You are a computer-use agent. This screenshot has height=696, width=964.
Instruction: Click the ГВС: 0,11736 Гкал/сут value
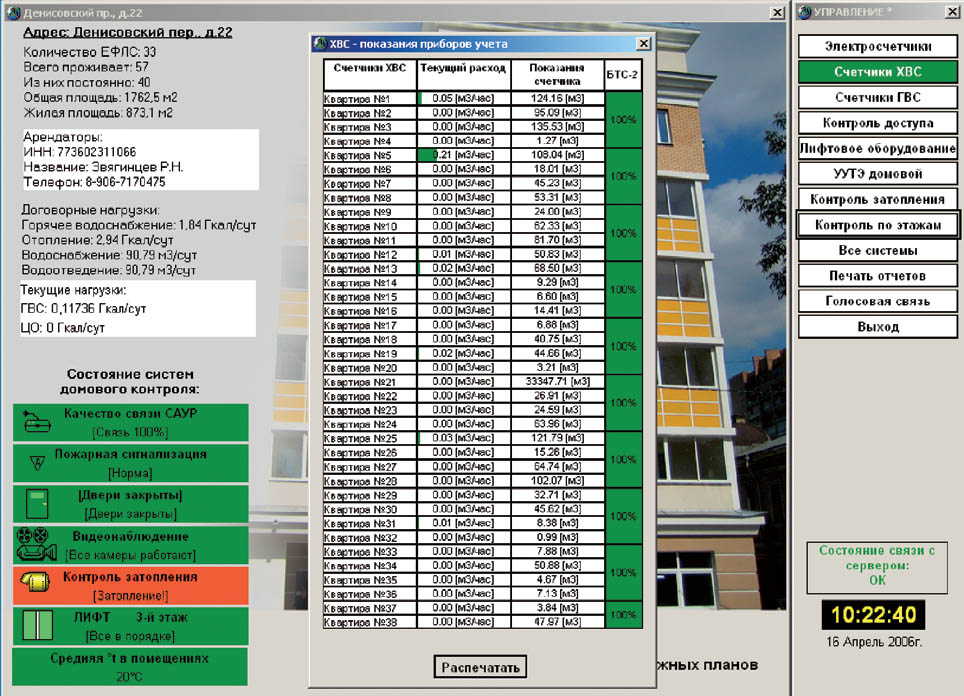83,309
